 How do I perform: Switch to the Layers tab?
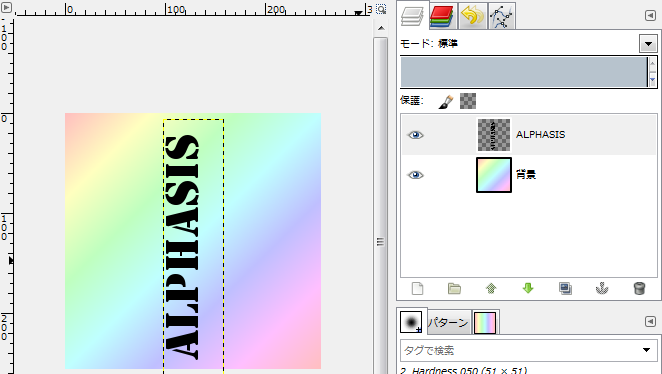[413, 16]
